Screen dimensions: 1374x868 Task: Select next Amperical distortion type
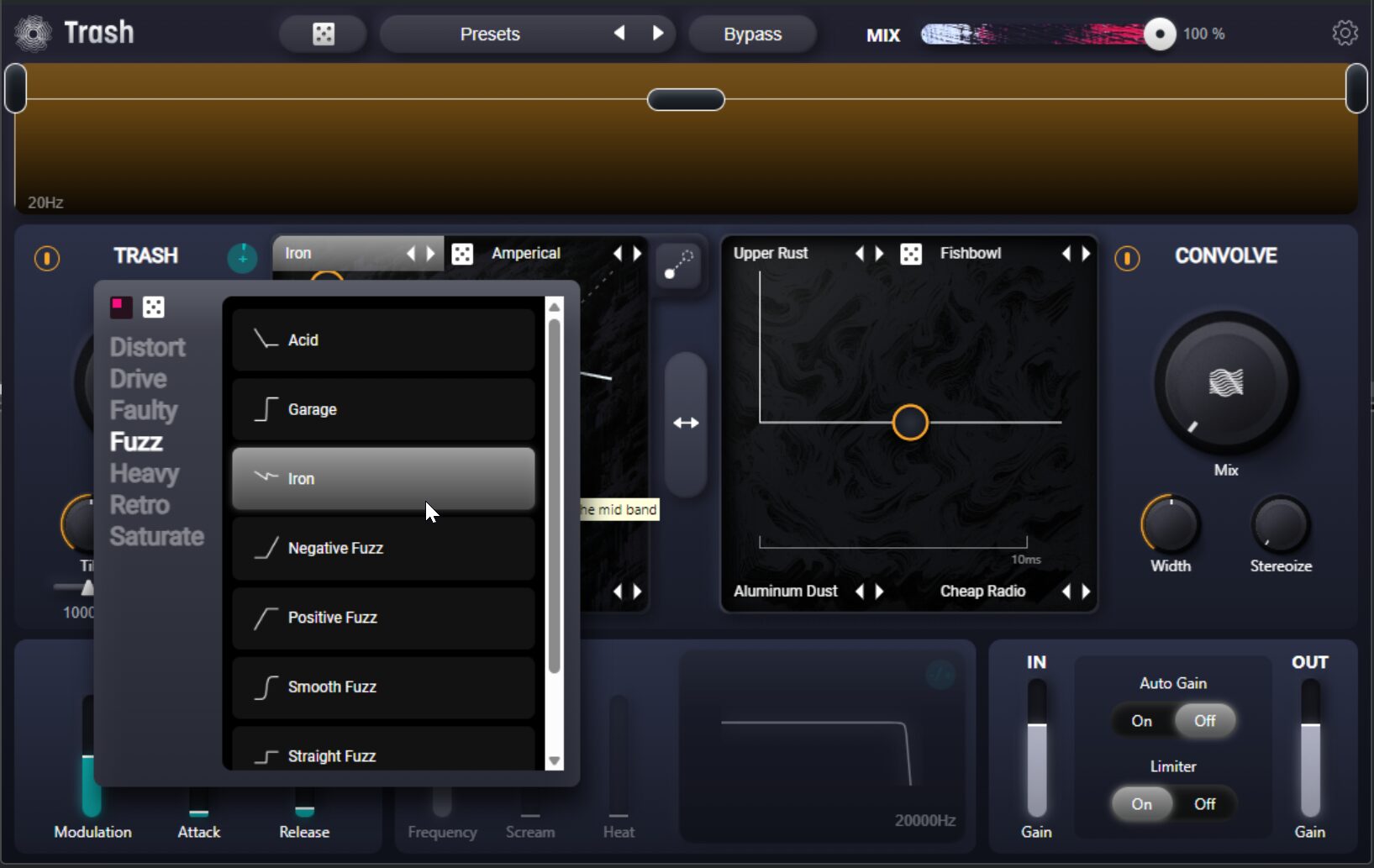(x=638, y=253)
